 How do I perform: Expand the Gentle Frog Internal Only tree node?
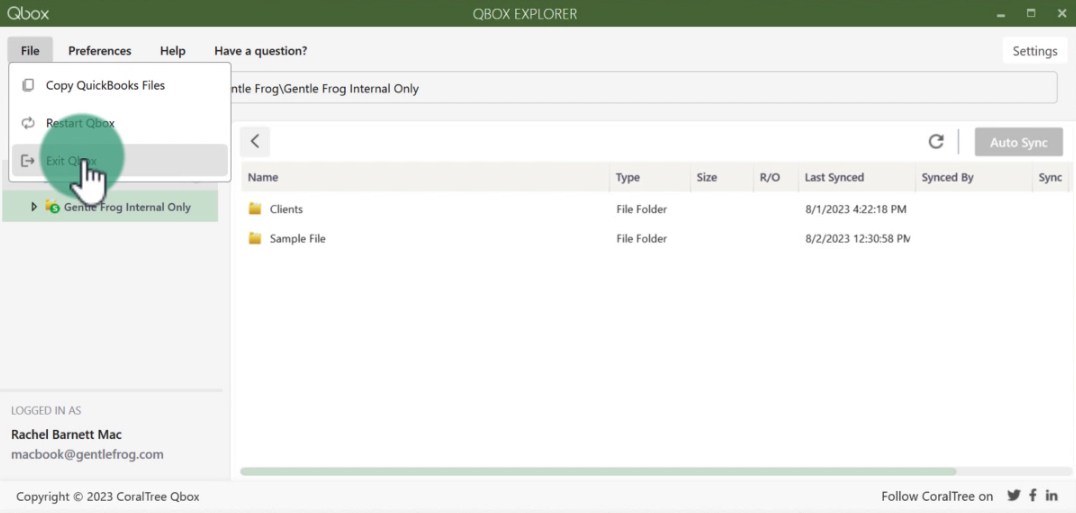tap(34, 206)
